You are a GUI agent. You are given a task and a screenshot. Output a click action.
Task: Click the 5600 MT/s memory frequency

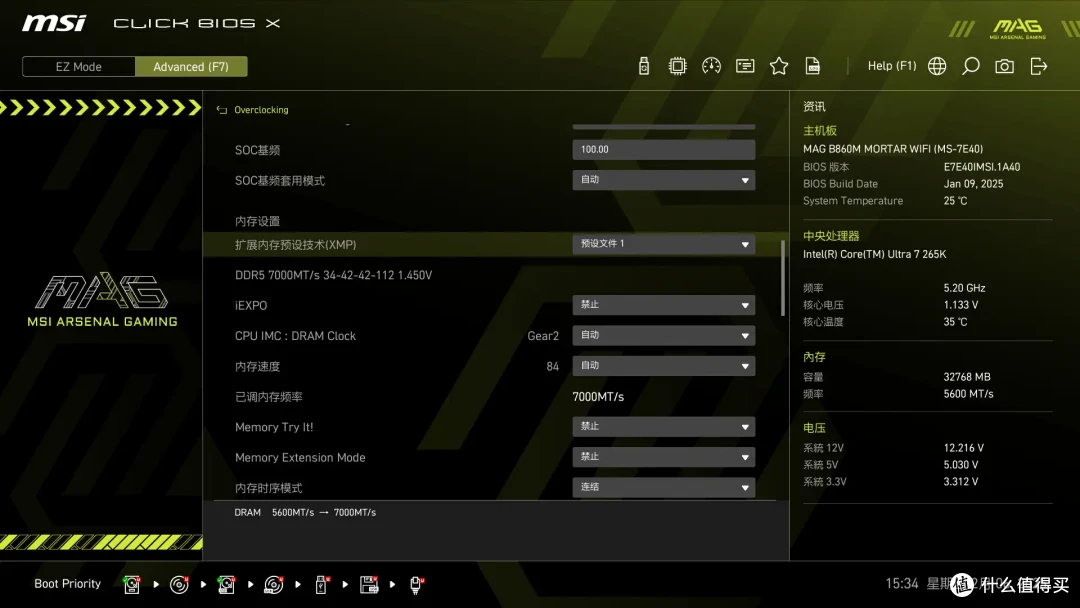point(968,394)
